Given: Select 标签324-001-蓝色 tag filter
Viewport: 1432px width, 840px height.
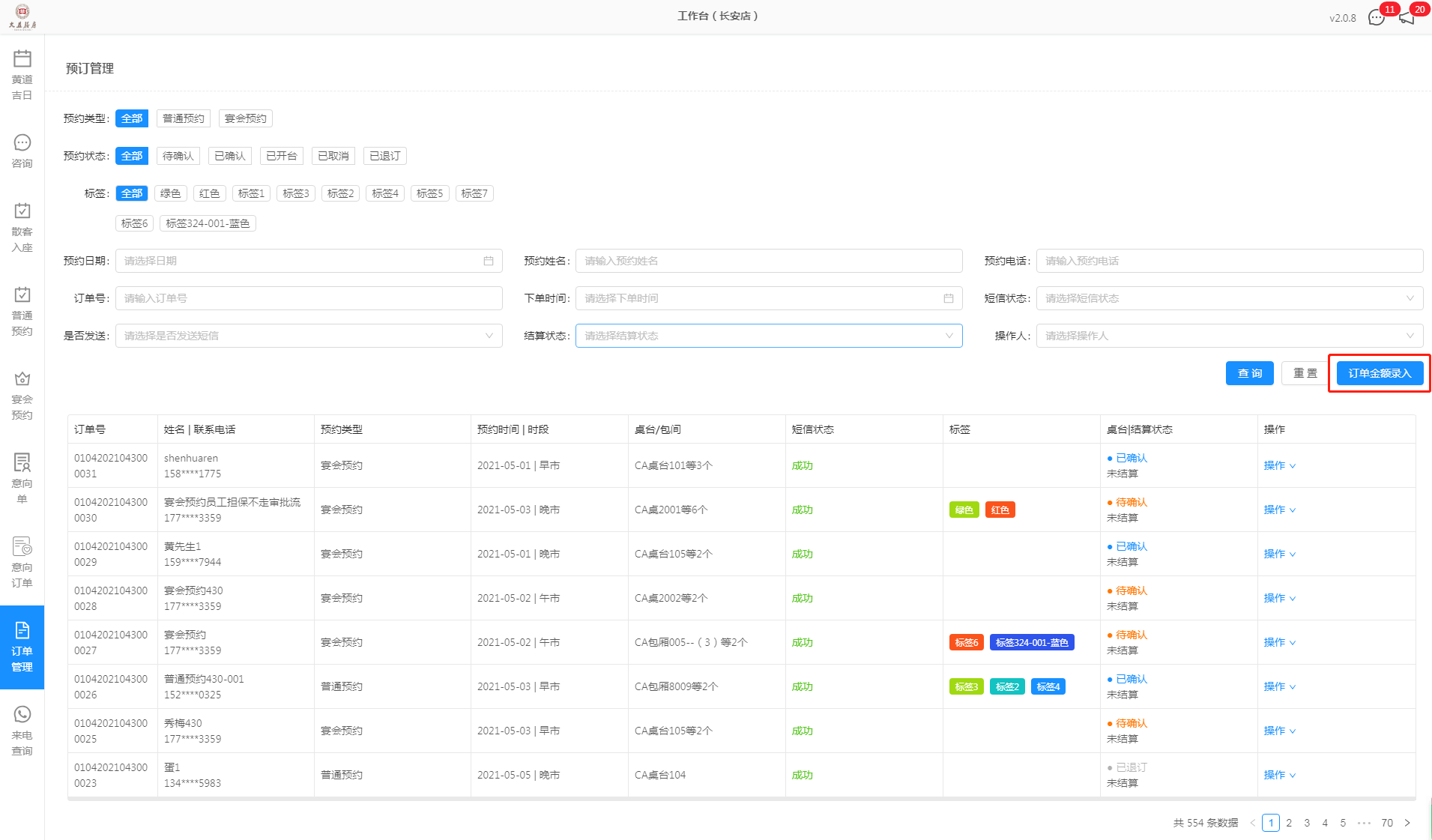Looking at the screenshot, I should tap(208, 223).
